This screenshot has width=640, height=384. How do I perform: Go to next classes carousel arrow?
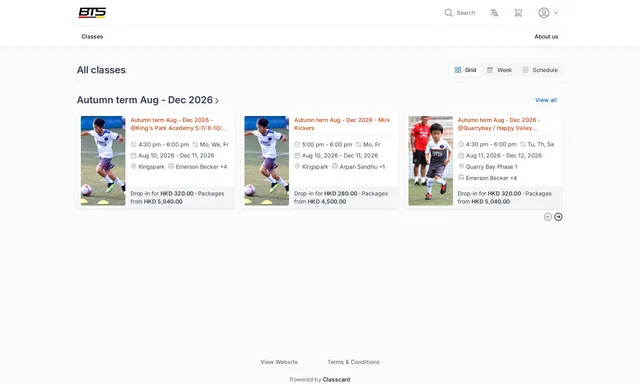(x=558, y=217)
